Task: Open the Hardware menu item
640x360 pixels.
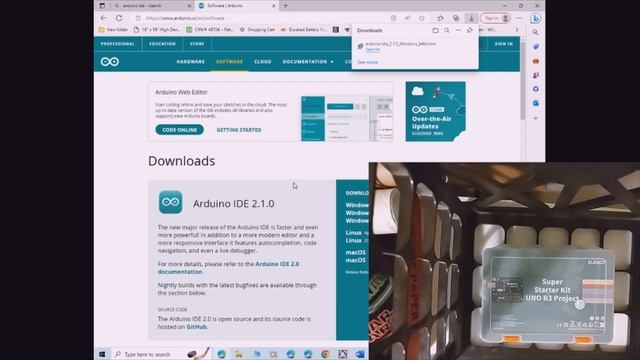Action: click(191, 62)
